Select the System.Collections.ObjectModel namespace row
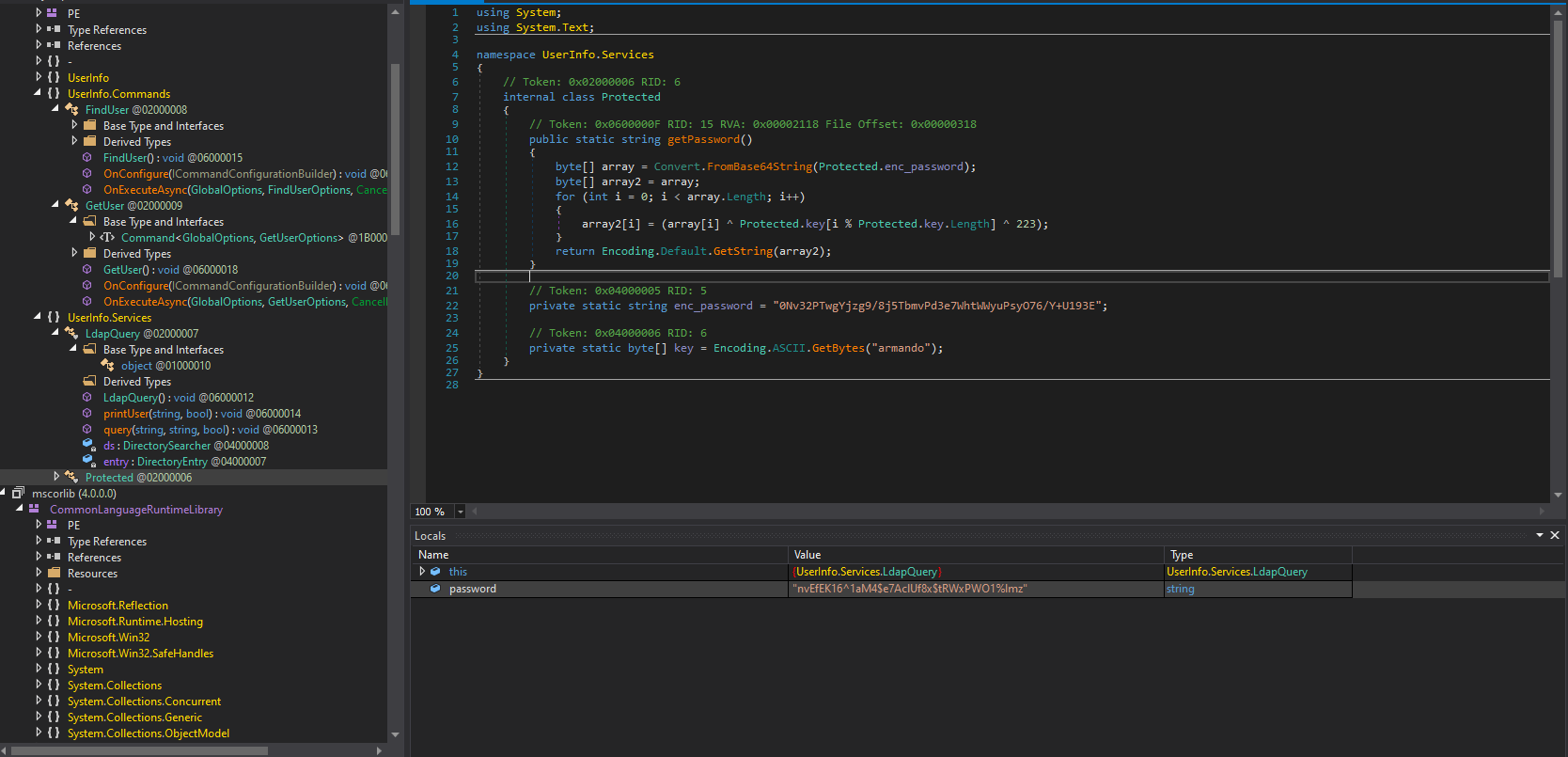The height and width of the screenshot is (757, 1568). click(148, 733)
